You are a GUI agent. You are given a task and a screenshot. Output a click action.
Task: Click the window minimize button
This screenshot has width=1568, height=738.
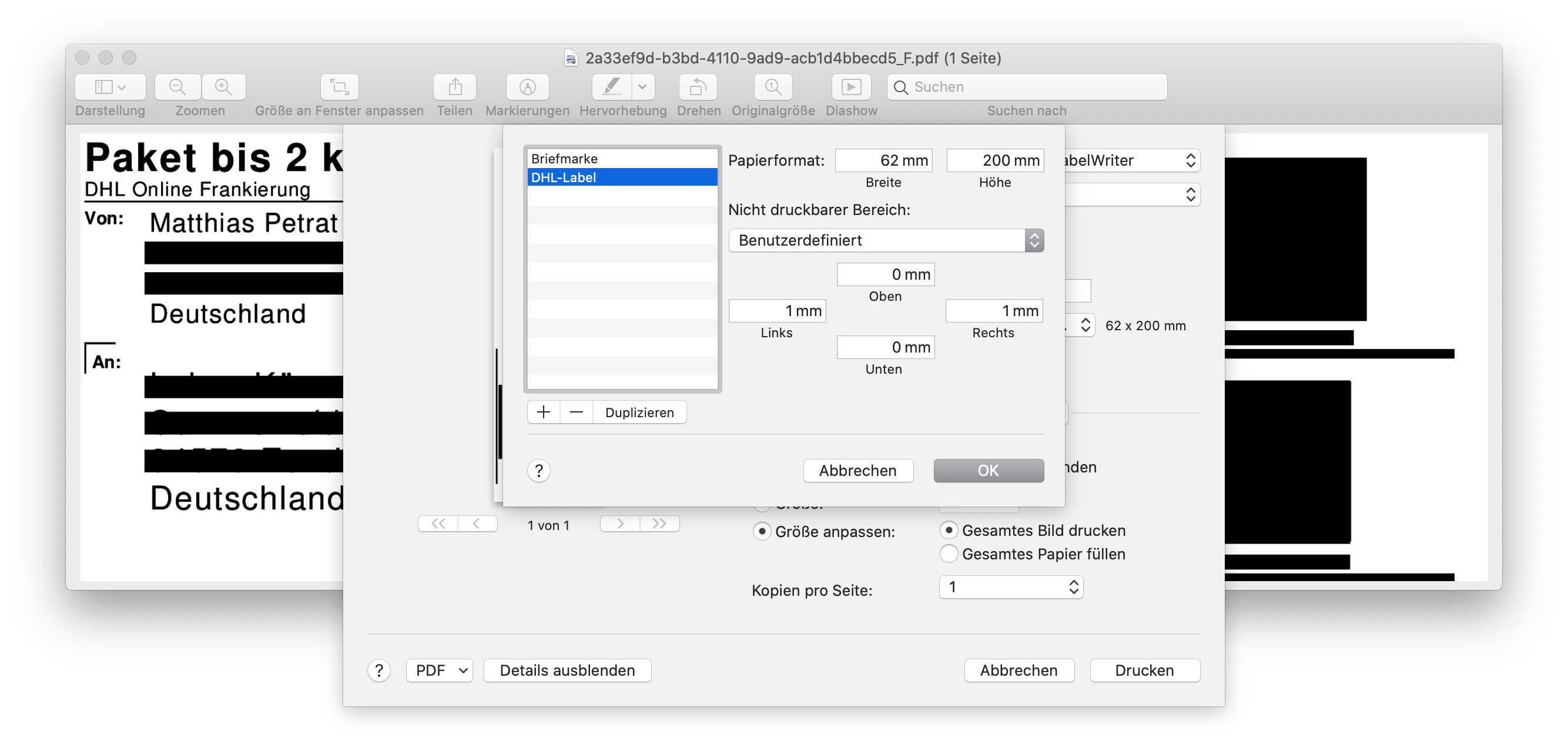pos(106,58)
